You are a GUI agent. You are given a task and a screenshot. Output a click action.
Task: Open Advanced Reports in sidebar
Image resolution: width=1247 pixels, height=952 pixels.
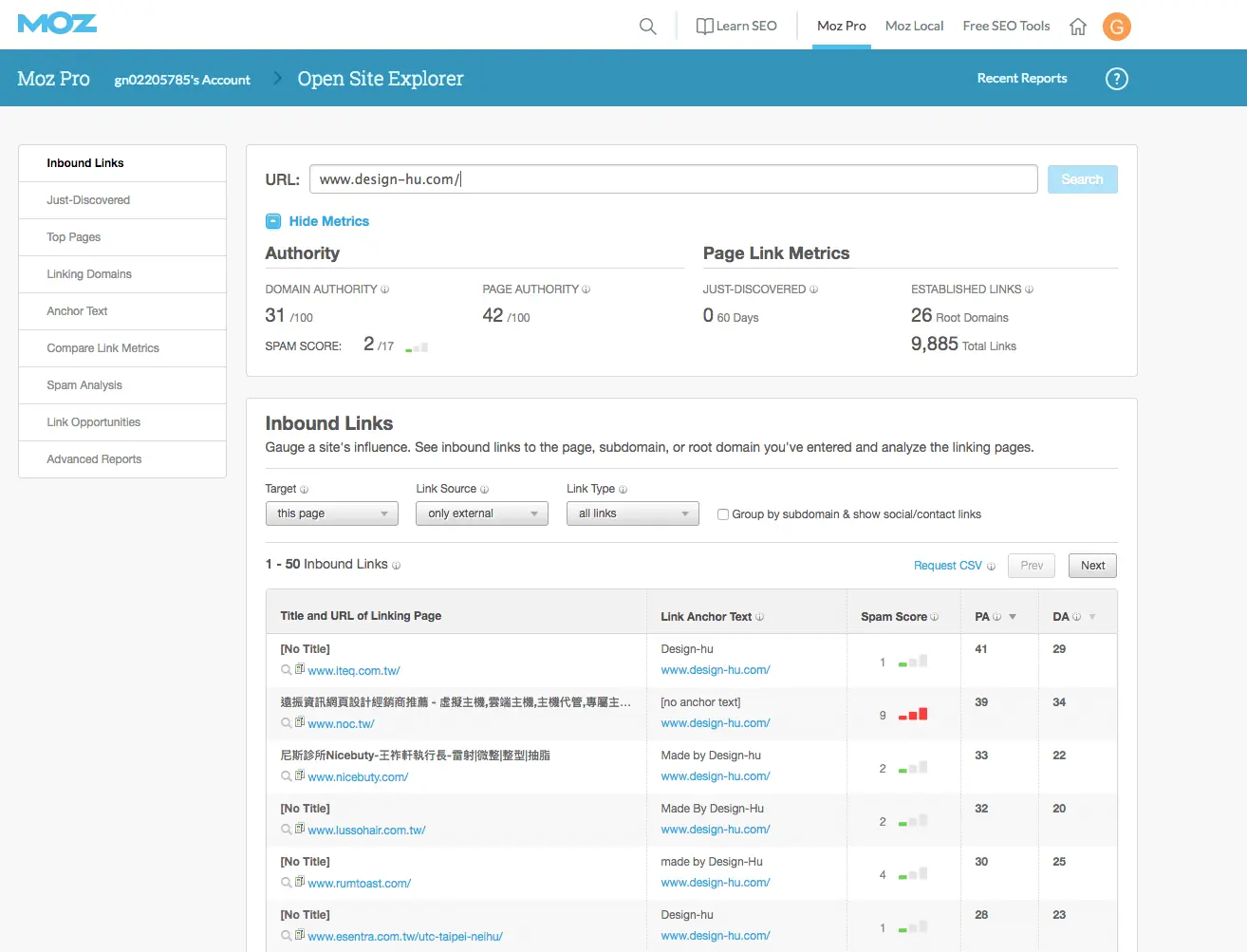point(122,459)
